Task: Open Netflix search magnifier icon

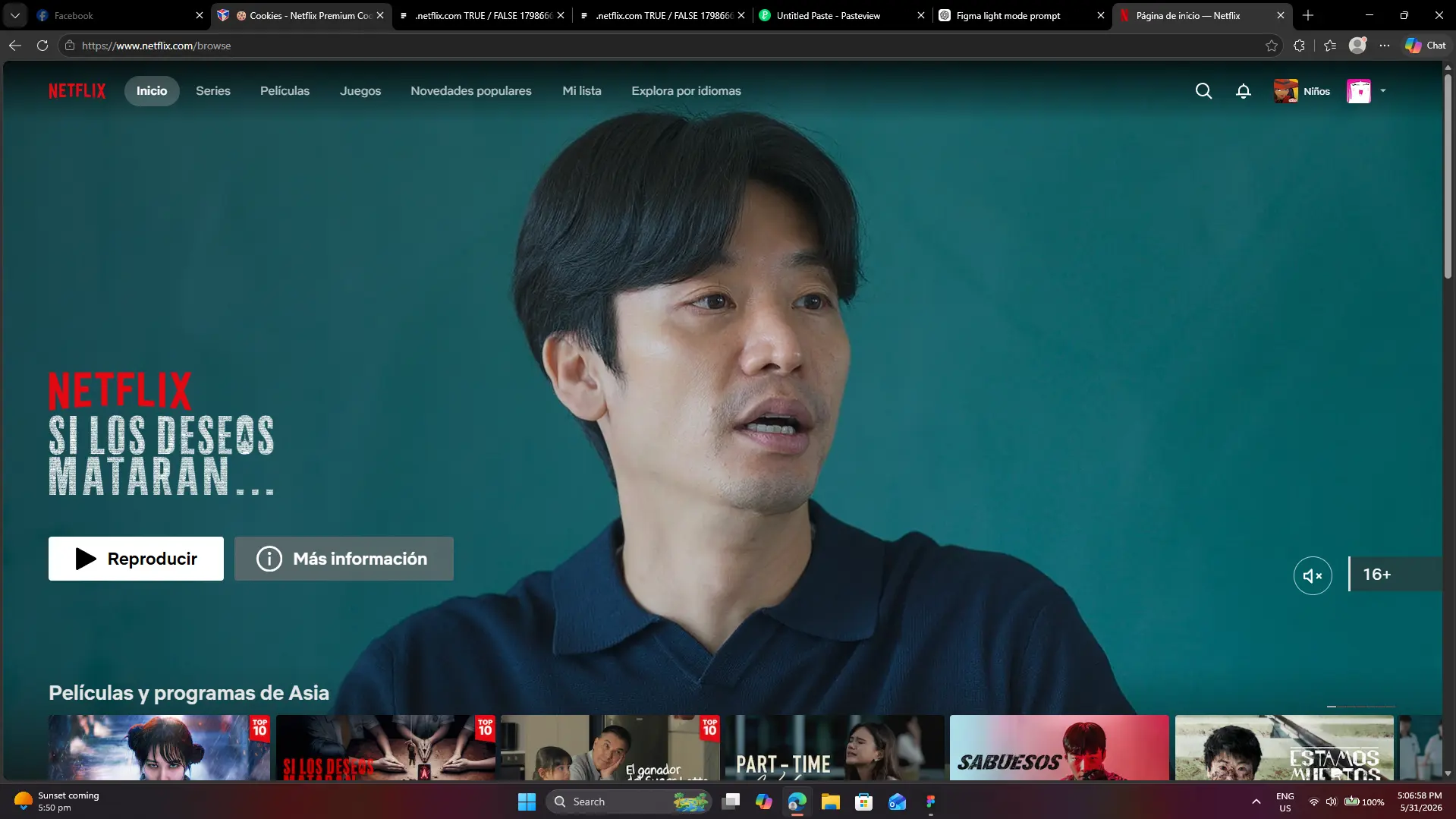Action: tap(1203, 91)
